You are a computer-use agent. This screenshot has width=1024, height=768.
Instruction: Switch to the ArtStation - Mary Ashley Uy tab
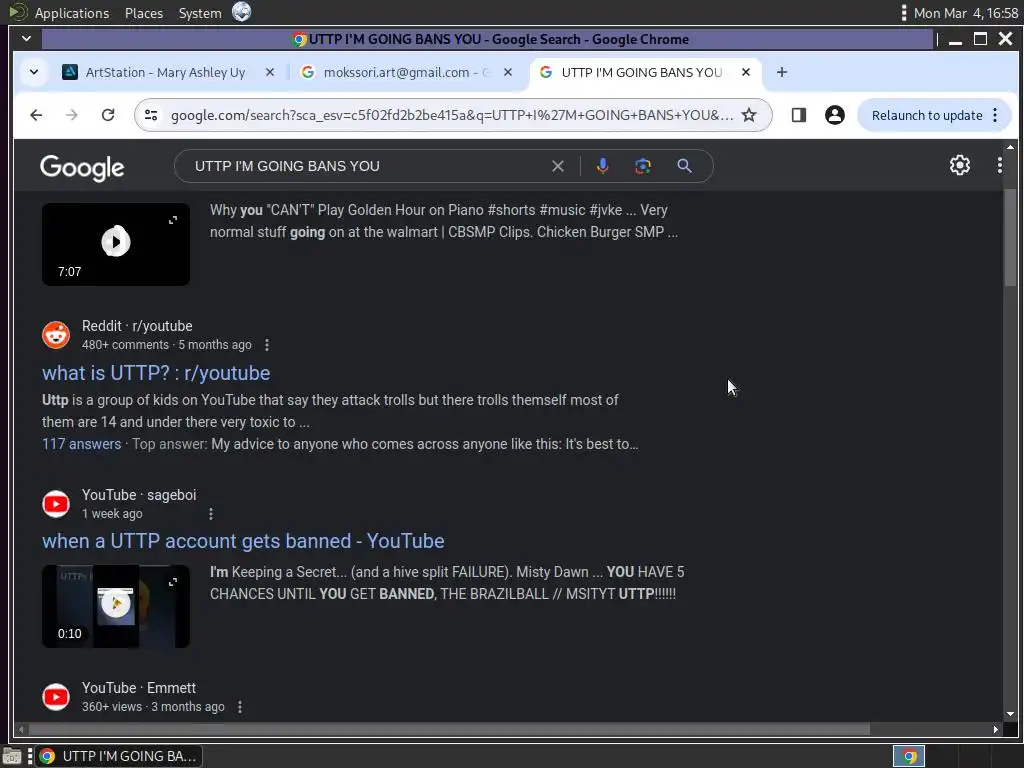(x=165, y=72)
